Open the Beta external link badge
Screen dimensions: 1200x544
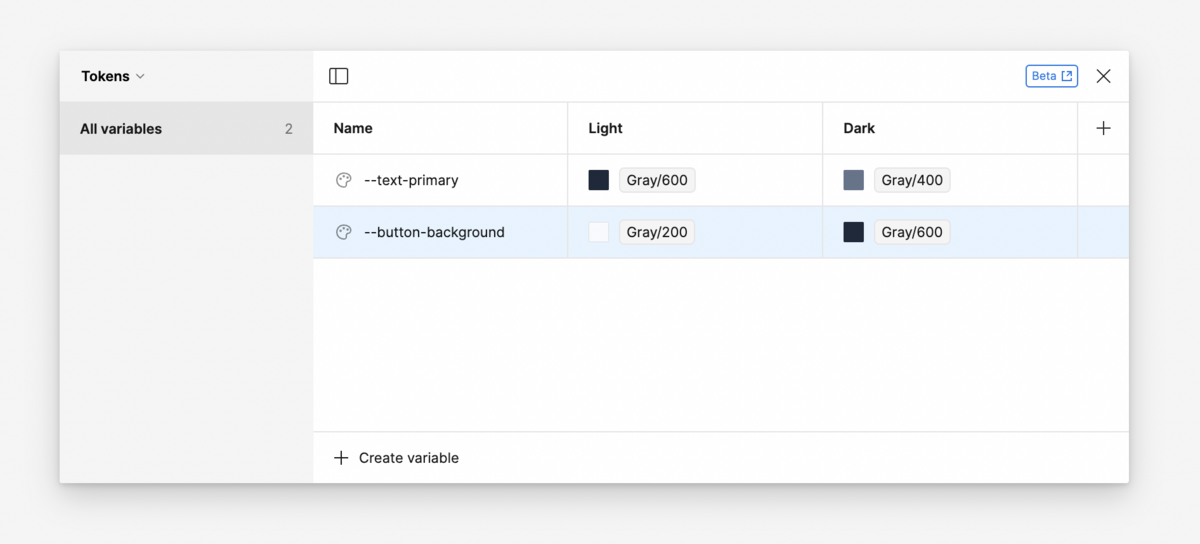pos(1051,76)
